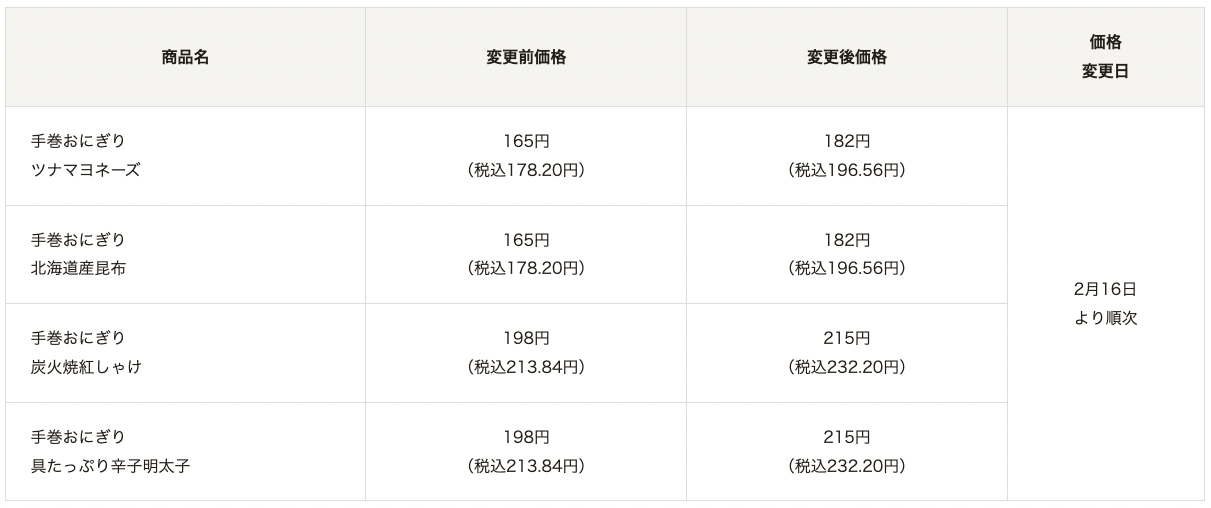Click the 価格変更日 column header
1211x508 pixels.
(1105, 57)
